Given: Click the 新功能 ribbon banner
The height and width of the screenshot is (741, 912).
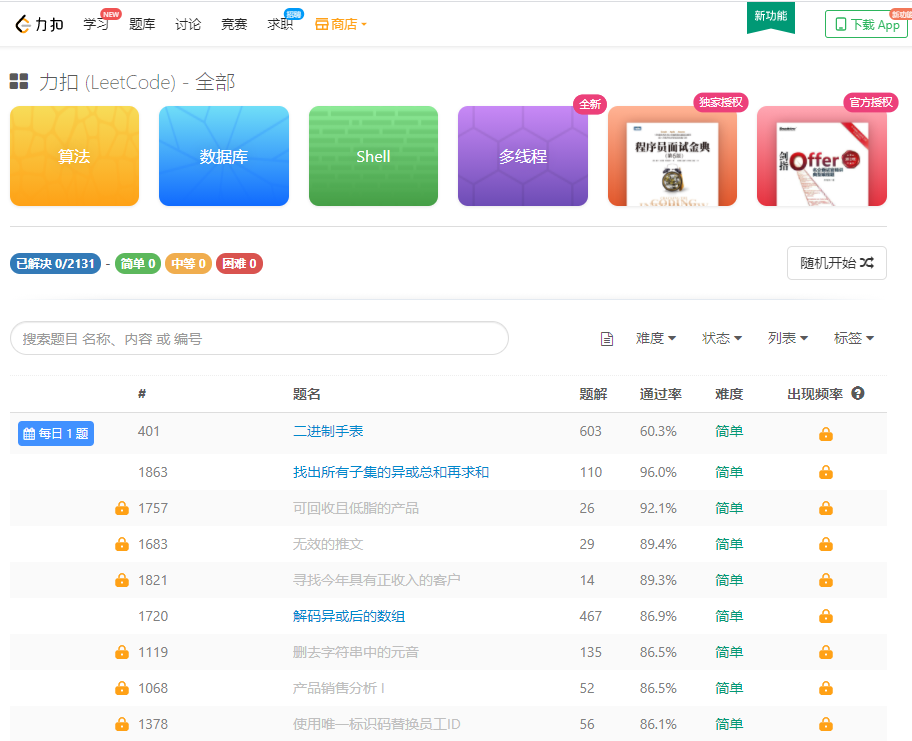Looking at the screenshot, I should 771,17.
